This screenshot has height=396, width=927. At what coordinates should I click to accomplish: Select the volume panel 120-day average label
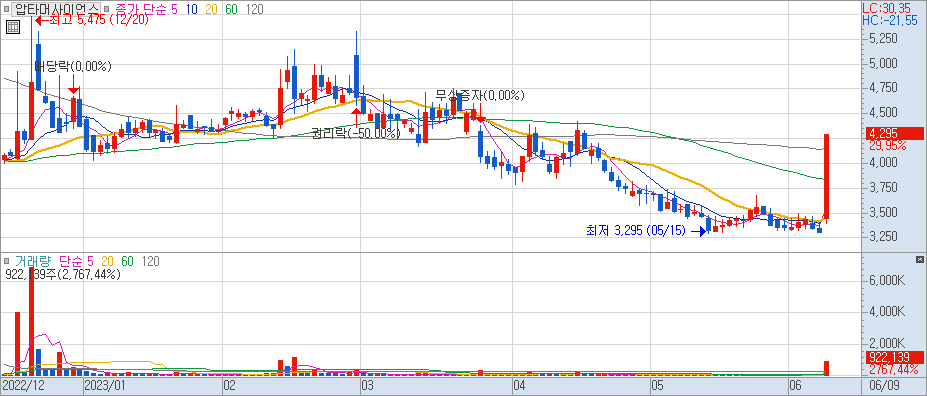click(151, 261)
